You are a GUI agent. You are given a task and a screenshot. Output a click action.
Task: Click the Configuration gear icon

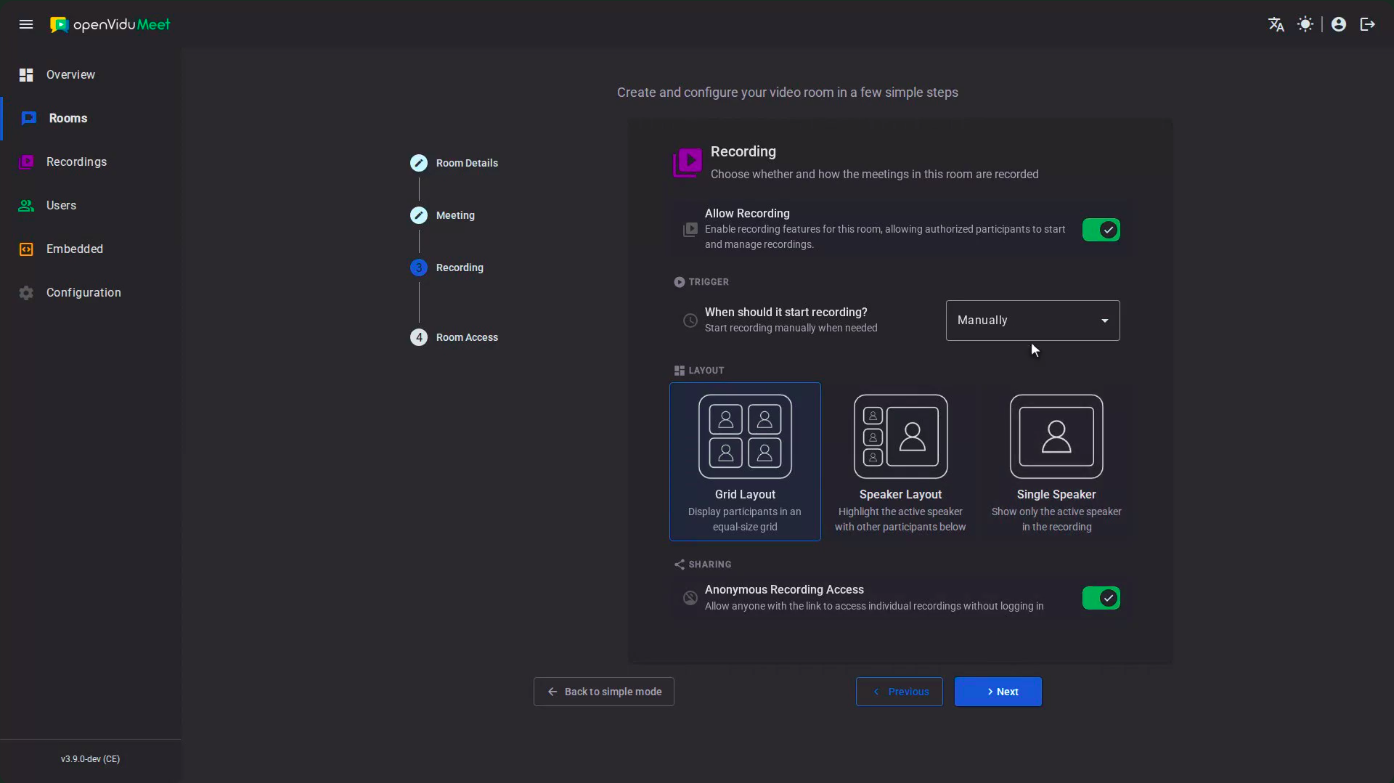click(x=26, y=293)
